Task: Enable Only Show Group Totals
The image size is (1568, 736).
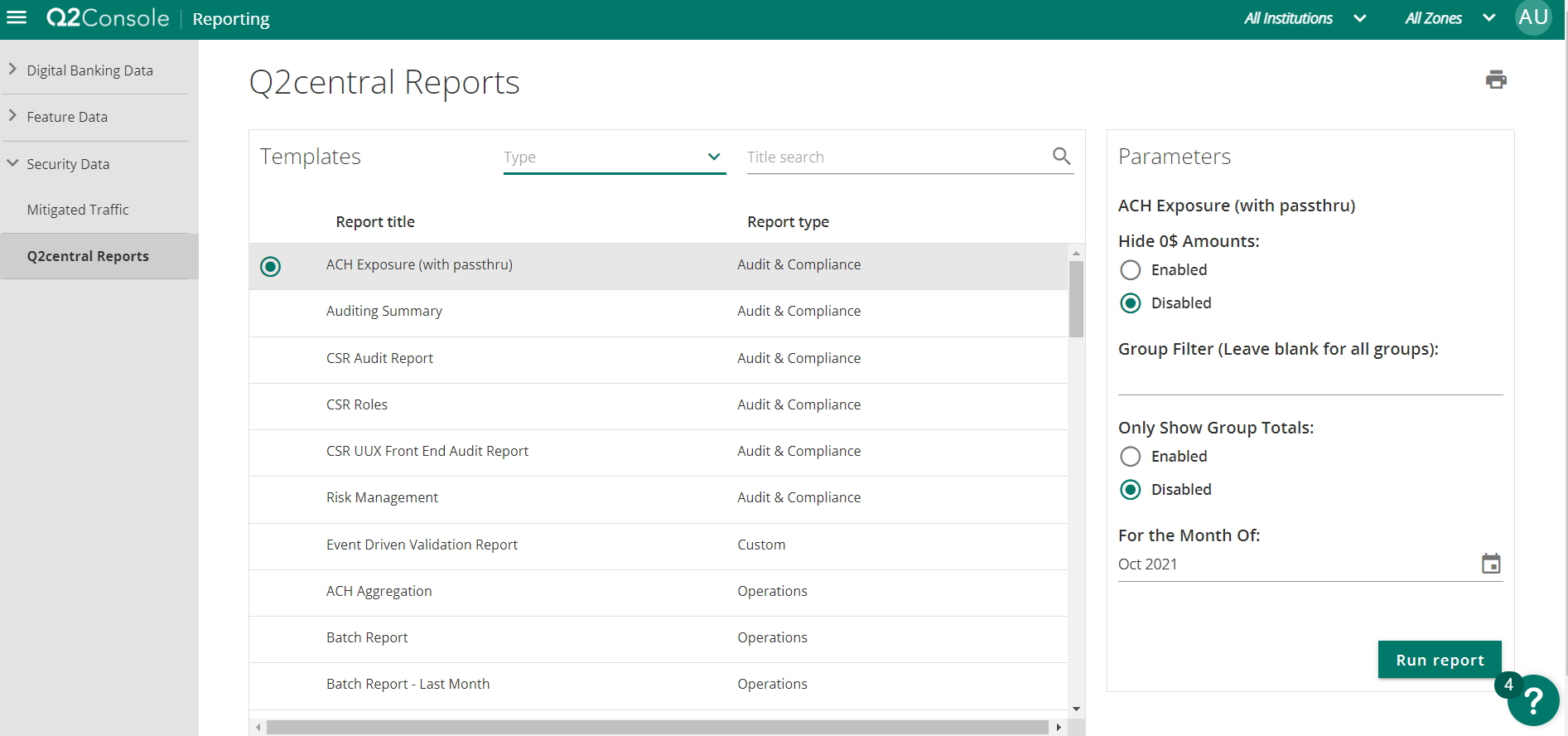Action: [1130, 457]
